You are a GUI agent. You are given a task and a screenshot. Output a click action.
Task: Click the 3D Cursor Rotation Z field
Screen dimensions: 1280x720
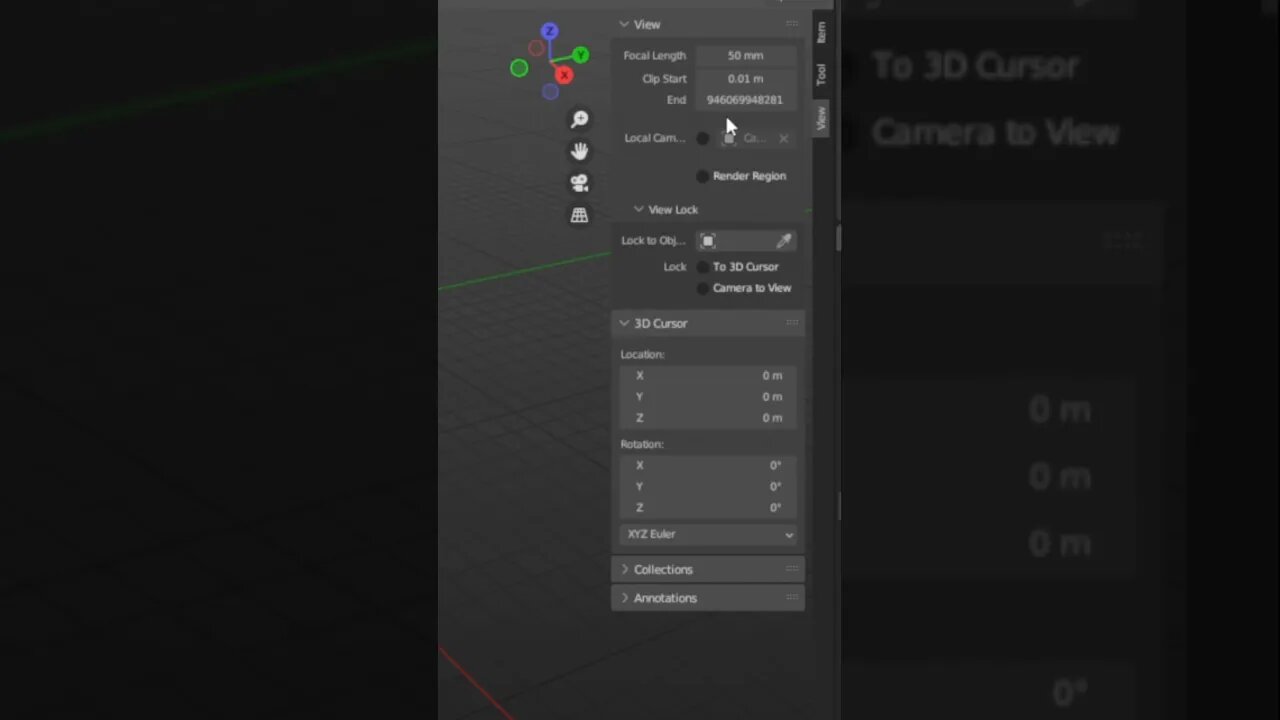709,508
